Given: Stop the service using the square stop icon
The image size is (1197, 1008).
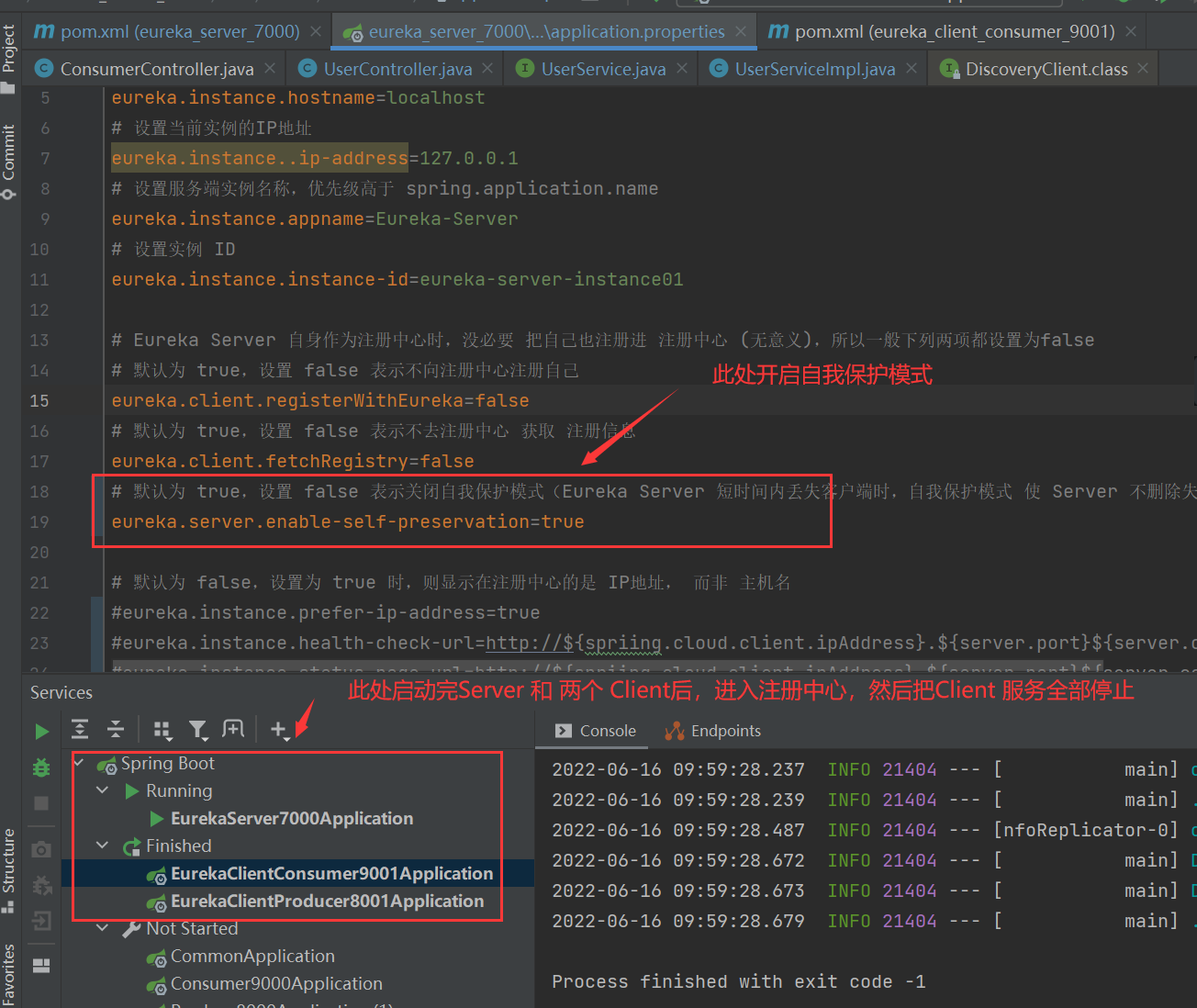Looking at the screenshot, I should pos(41,803).
